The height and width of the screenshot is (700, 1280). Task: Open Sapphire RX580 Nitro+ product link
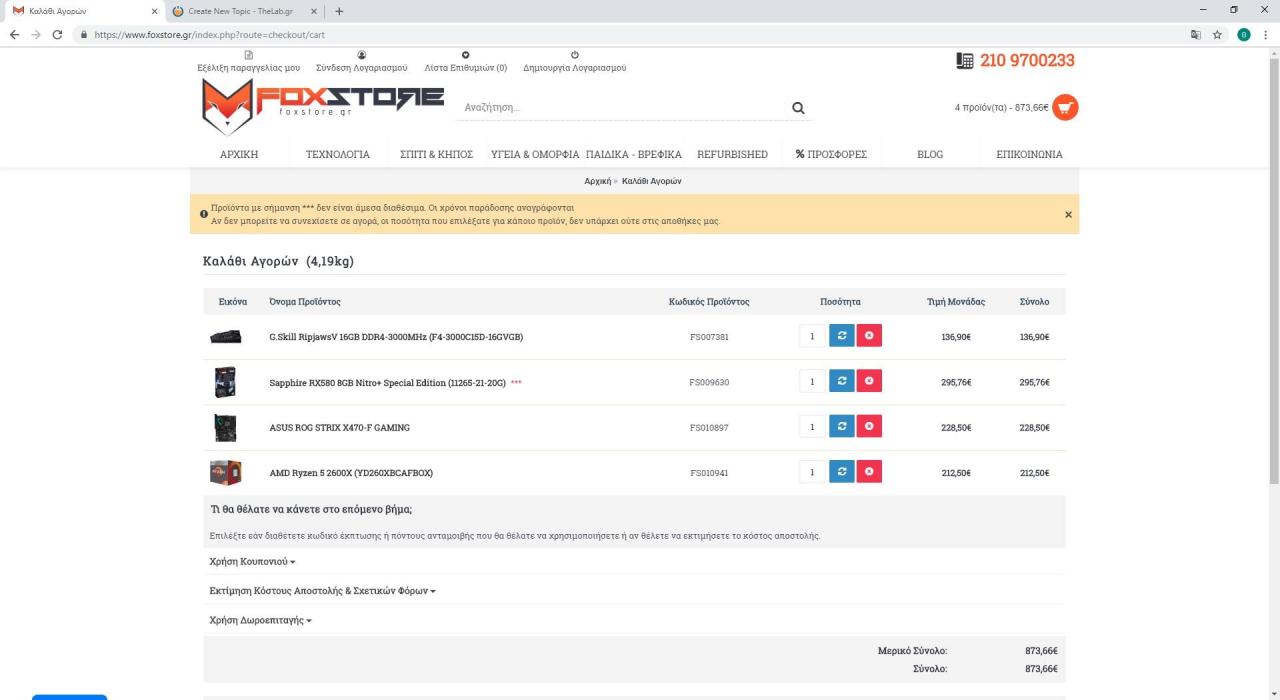[x=388, y=382]
